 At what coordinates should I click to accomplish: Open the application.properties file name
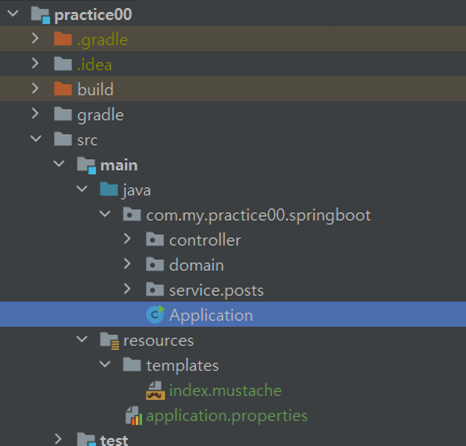pos(227,416)
